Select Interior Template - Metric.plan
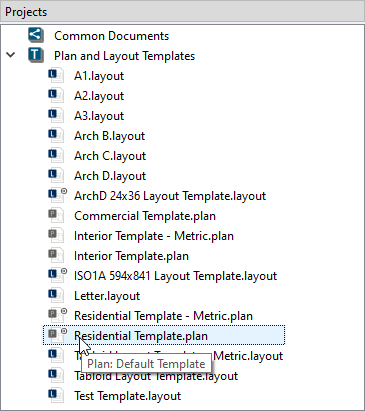Viewport: 365px width, 411px height. pos(154,236)
